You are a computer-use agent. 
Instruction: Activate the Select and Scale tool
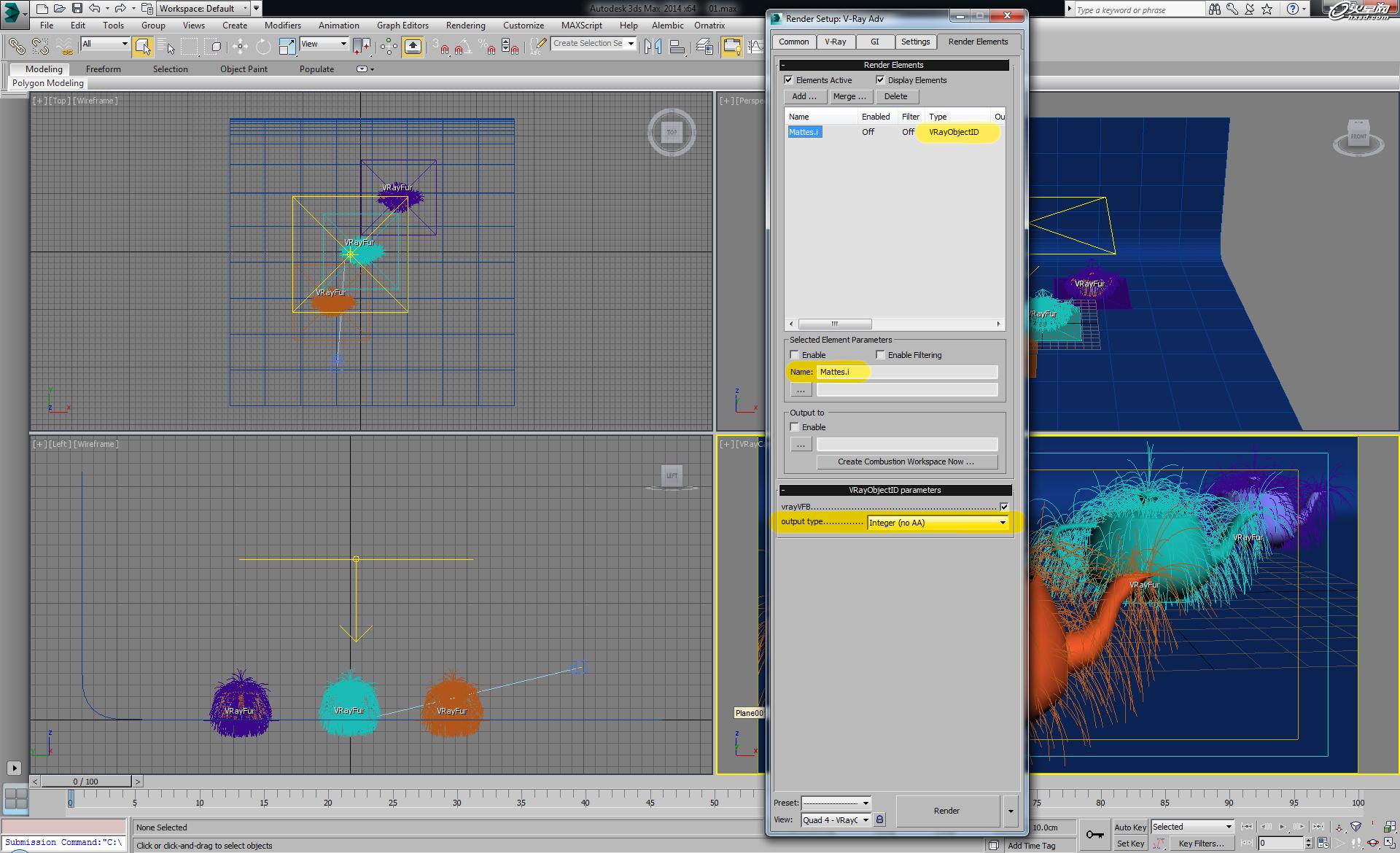(x=287, y=47)
